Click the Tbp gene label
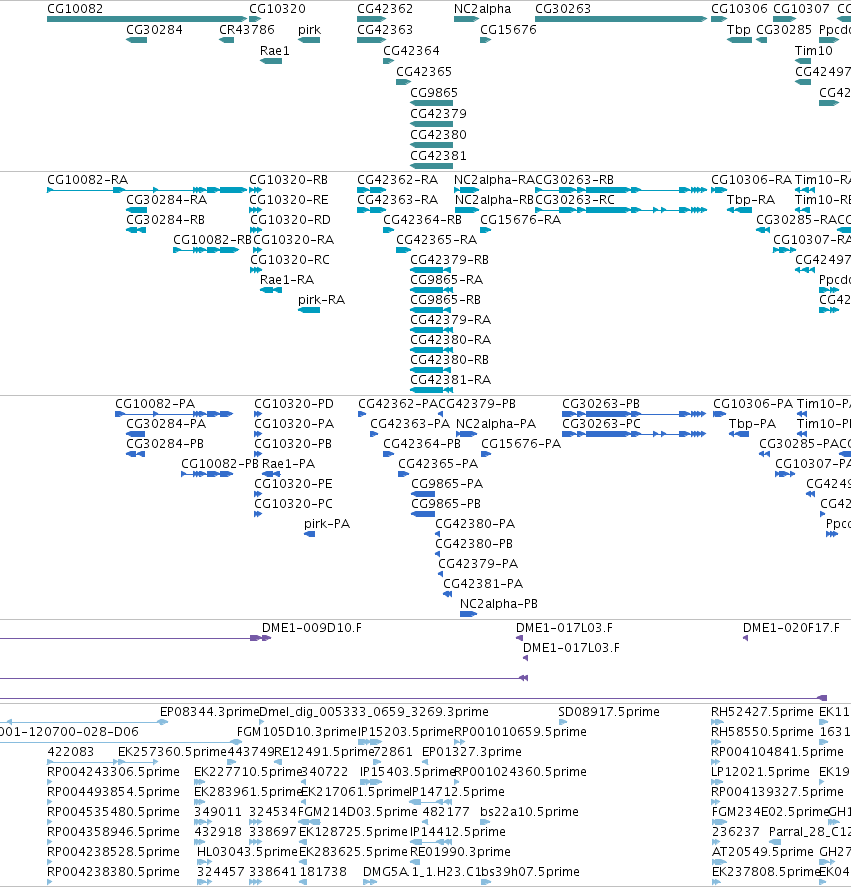The height and width of the screenshot is (887, 851). 739,29
